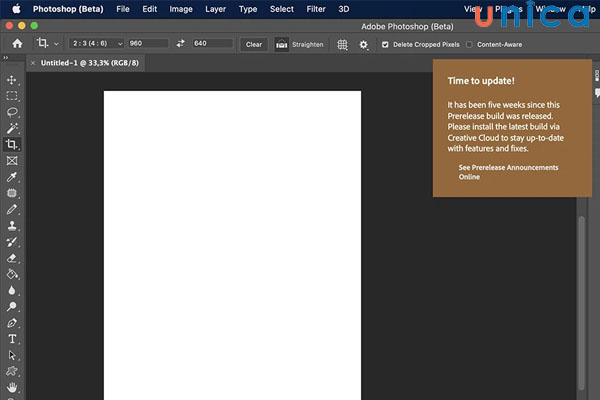The height and width of the screenshot is (400, 600).
Task: Open the Layer menu
Action: [215, 9]
